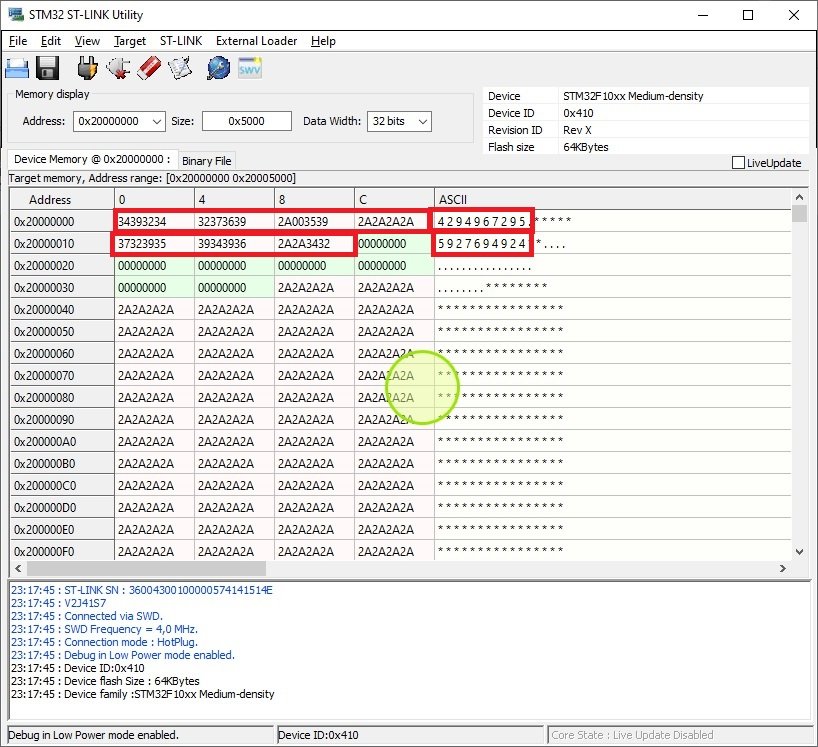This screenshot has width=818, height=747.
Task: Click the ST-LINK SN log line
Action: [142, 590]
